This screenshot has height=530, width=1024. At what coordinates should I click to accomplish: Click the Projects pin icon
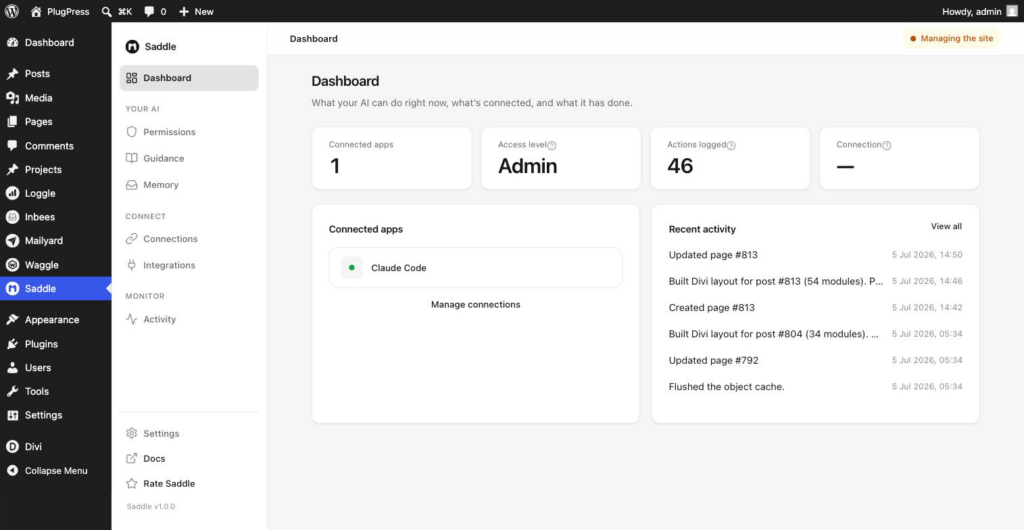12,170
